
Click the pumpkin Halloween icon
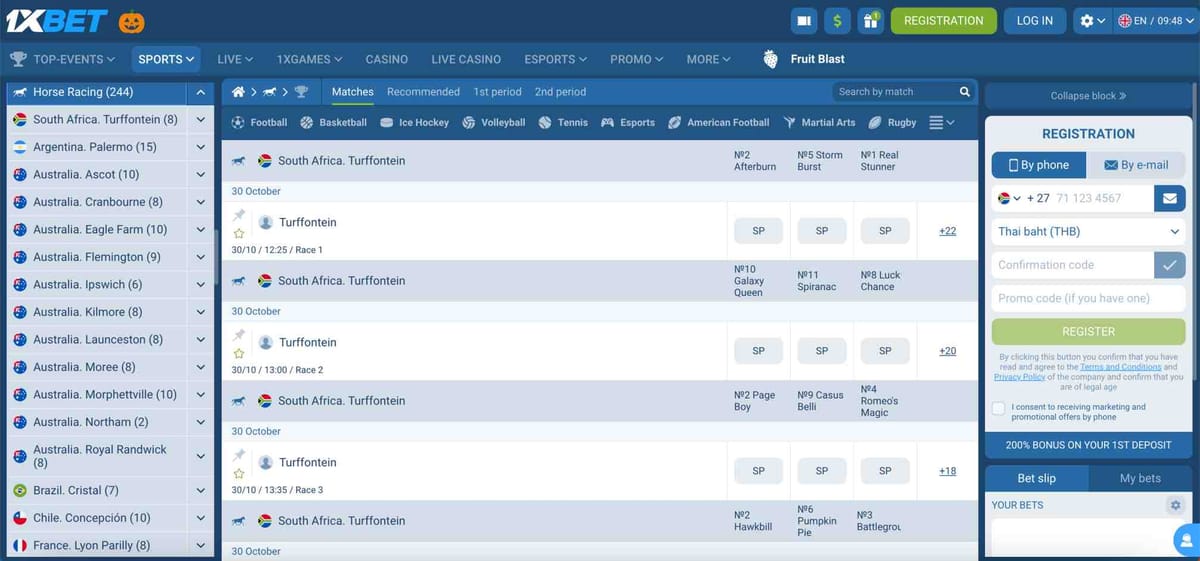coord(131,20)
